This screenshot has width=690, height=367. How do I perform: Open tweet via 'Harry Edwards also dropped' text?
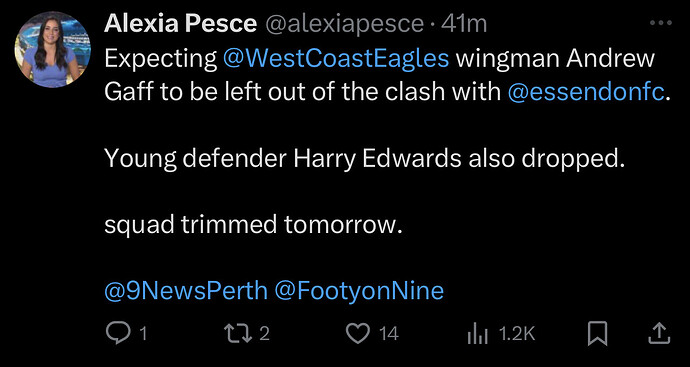coord(459,159)
